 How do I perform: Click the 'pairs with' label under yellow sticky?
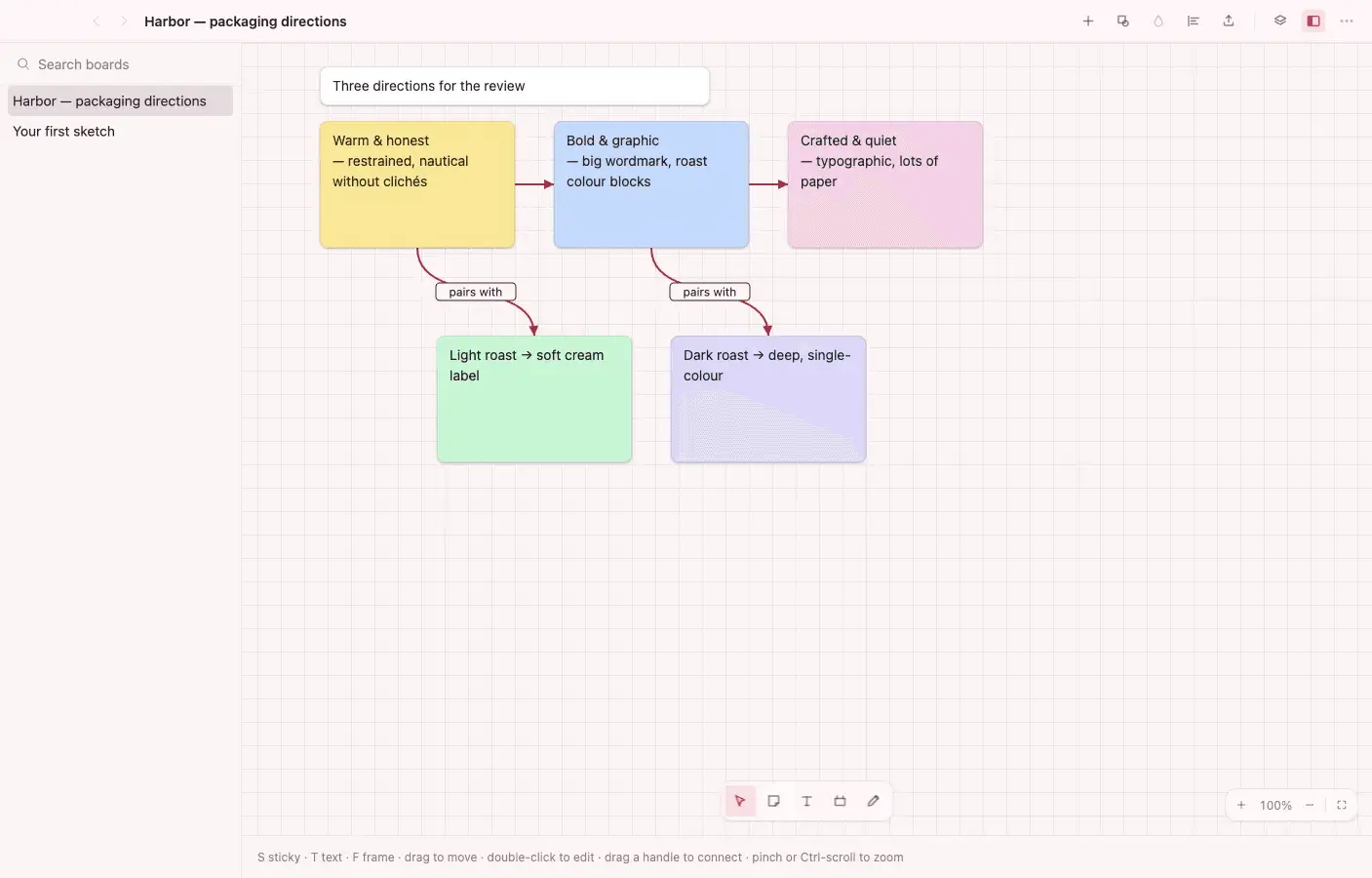coord(476,292)
